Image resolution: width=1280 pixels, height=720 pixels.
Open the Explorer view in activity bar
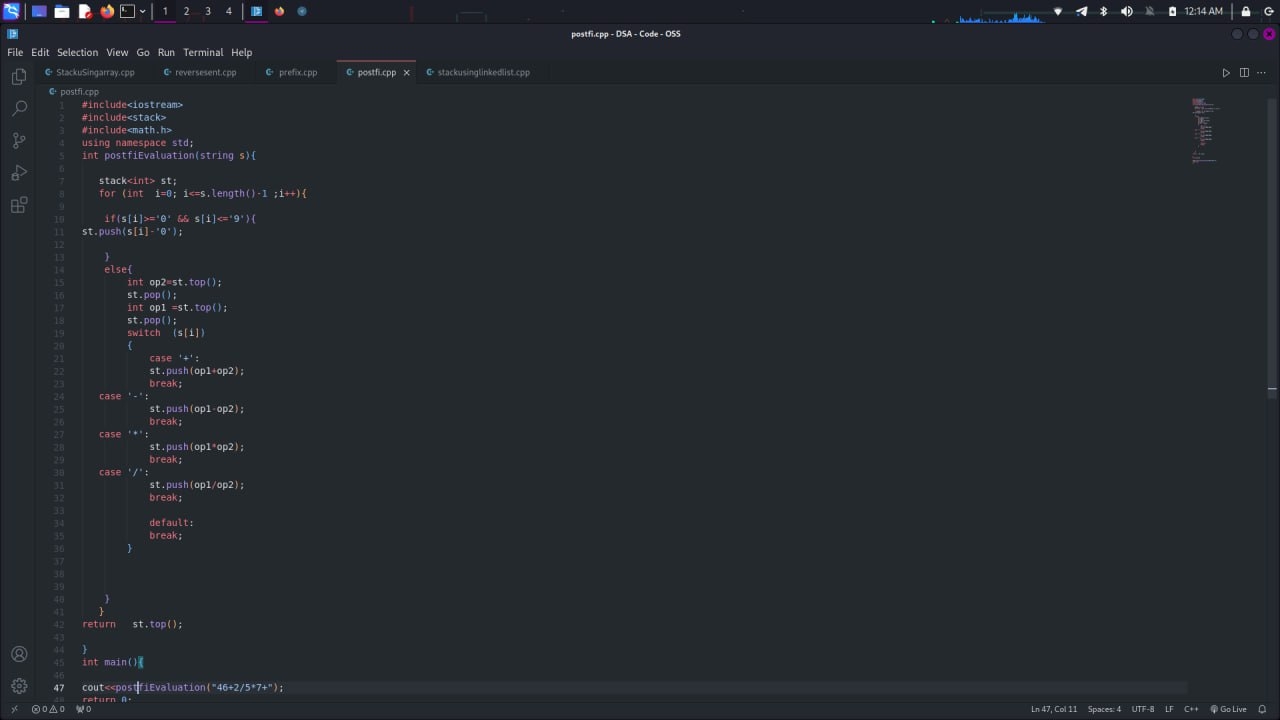[19, 77]
